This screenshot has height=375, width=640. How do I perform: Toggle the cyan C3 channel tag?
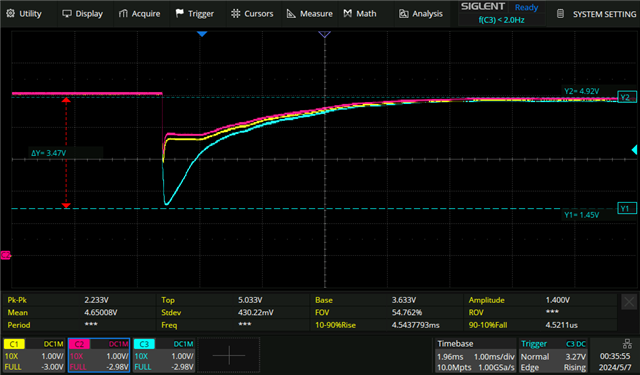[144, 344]
